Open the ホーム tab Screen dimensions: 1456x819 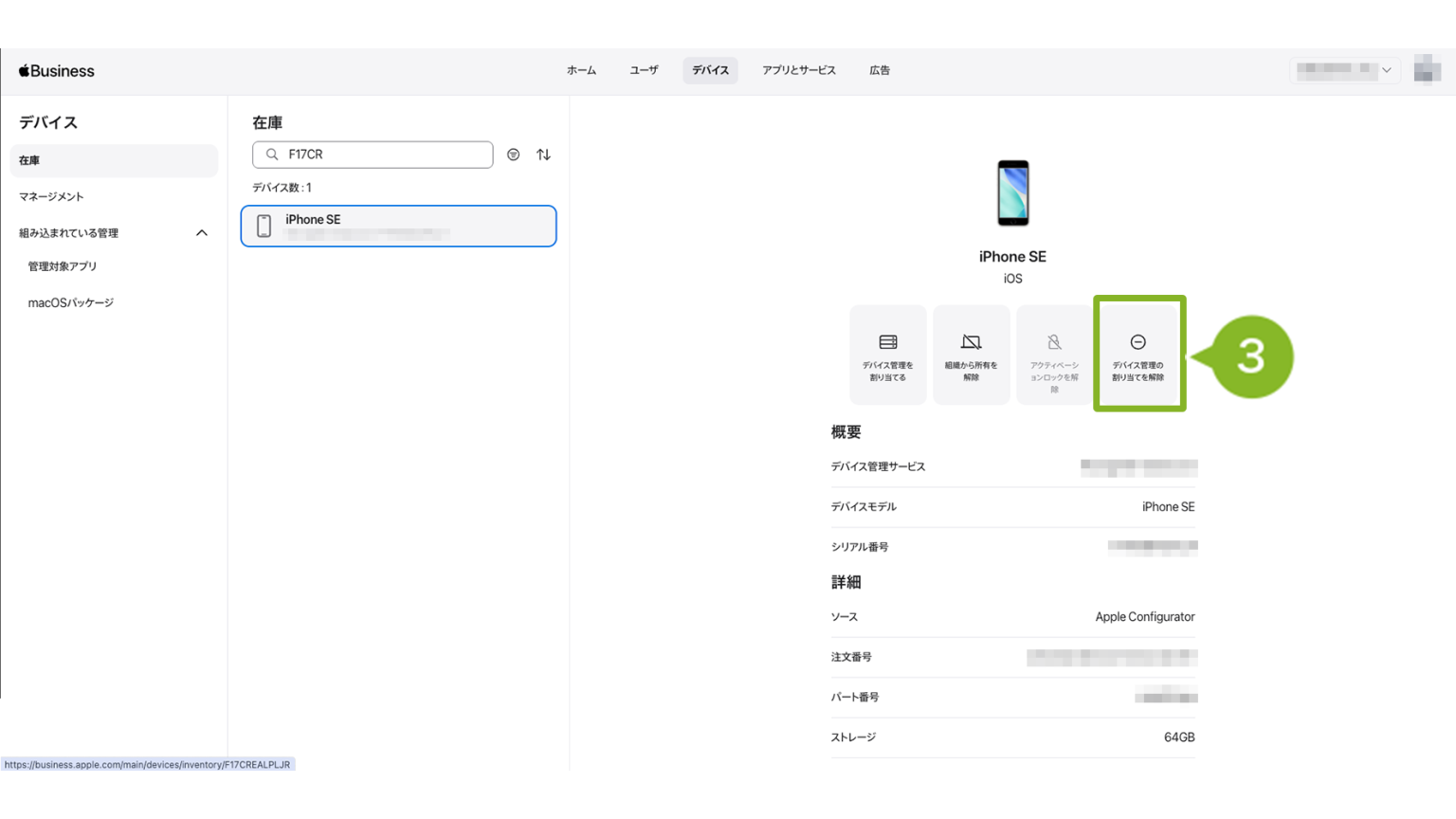pyautogui.click(x=581, y=70)
